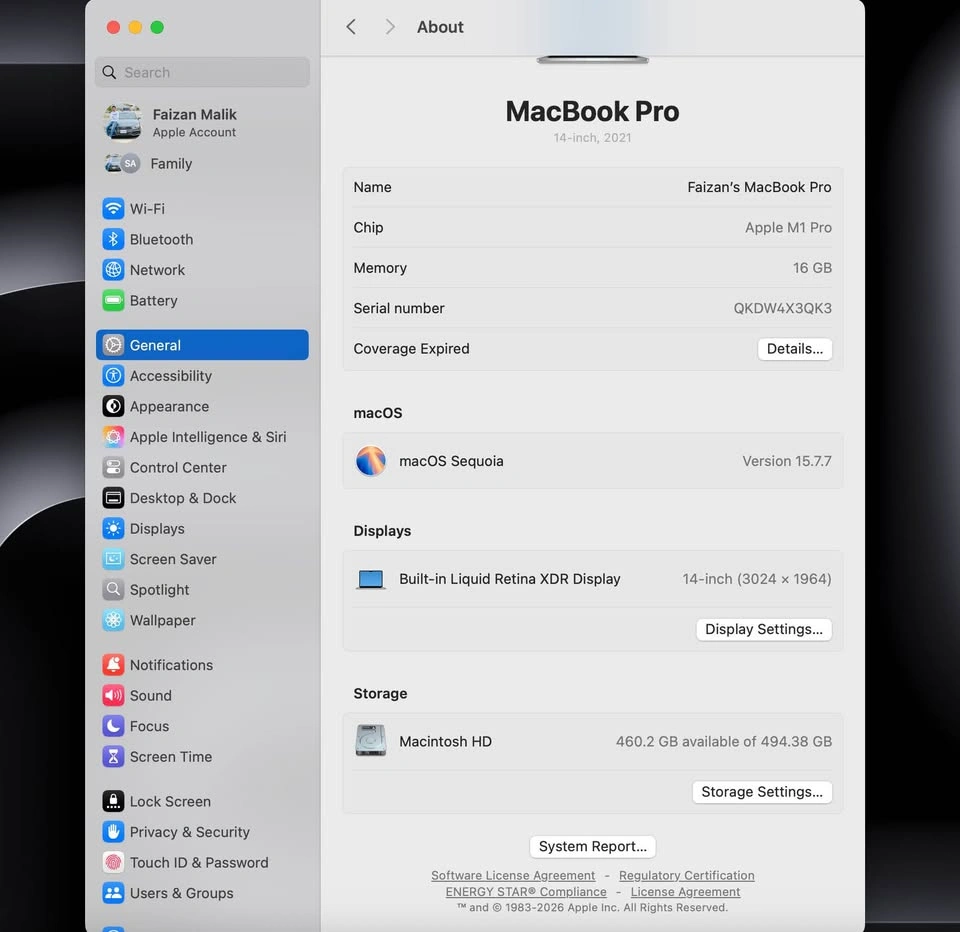Click the macOS Sequoia logo icon

click(371, 461)
